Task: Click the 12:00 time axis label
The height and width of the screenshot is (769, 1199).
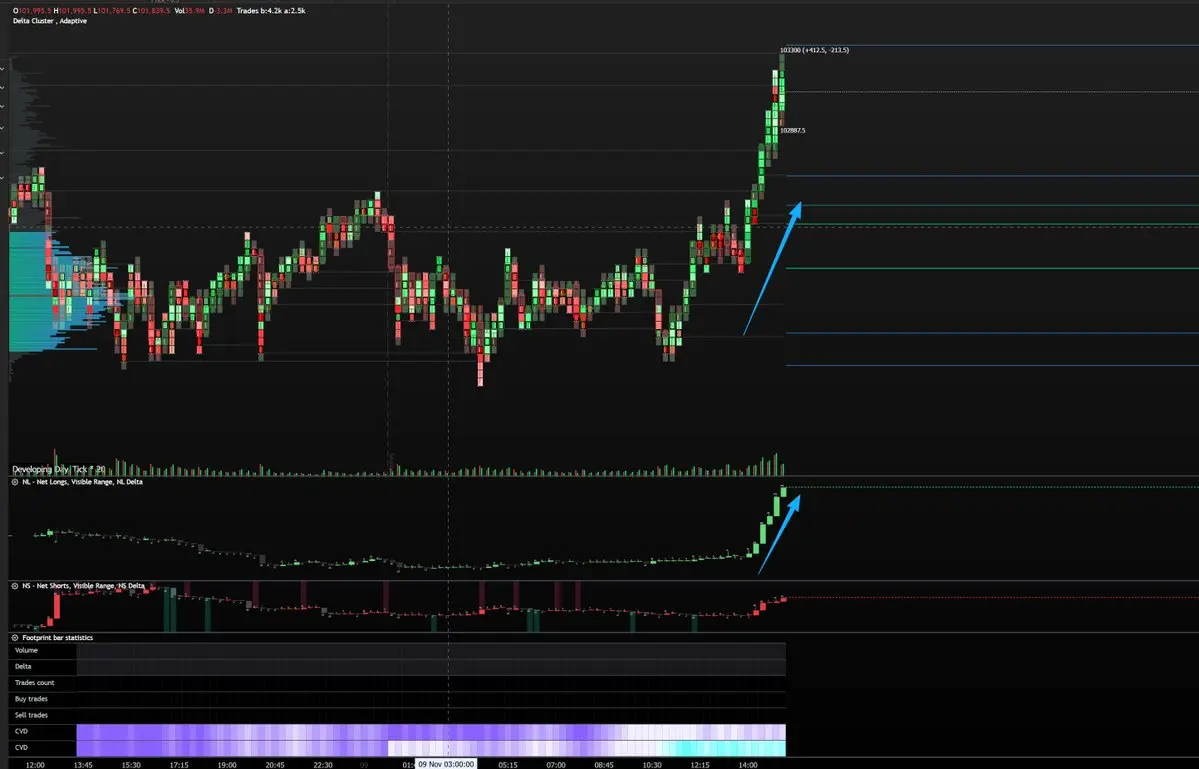Action: click(x=35, y=764)
